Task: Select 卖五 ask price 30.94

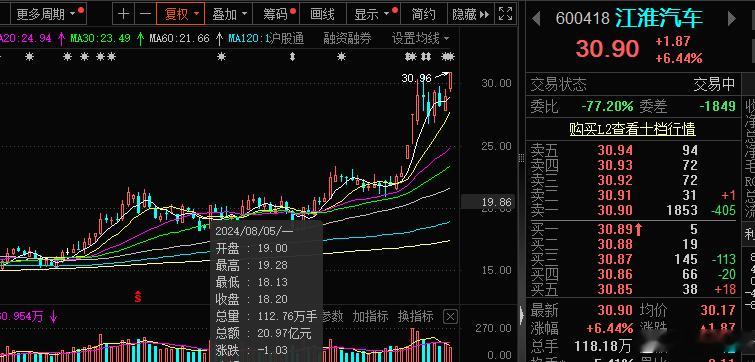Action: click(615, 151)
